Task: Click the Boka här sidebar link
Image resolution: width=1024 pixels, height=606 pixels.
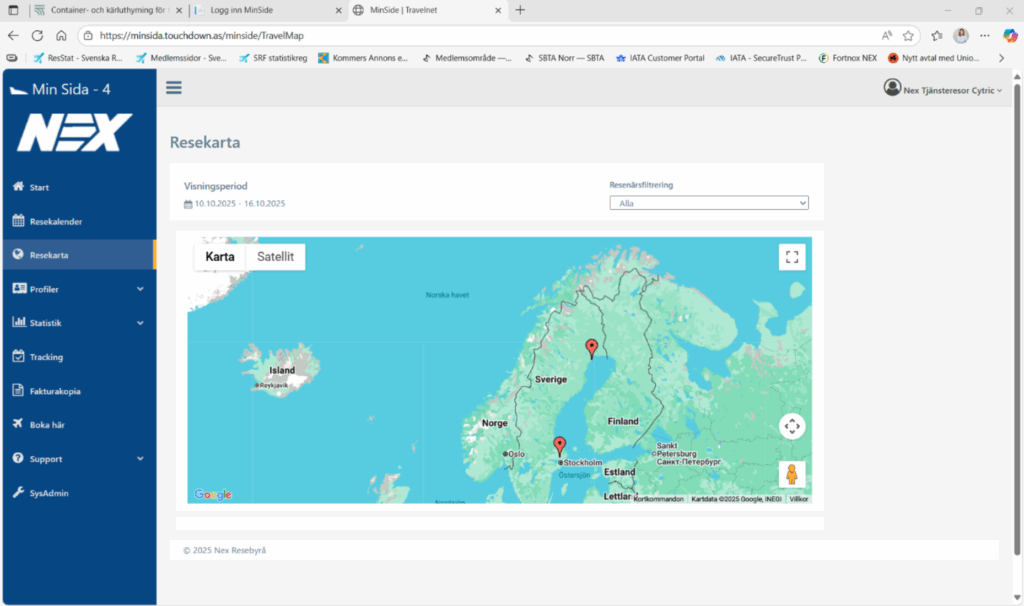Action: (x=47, y=425)
